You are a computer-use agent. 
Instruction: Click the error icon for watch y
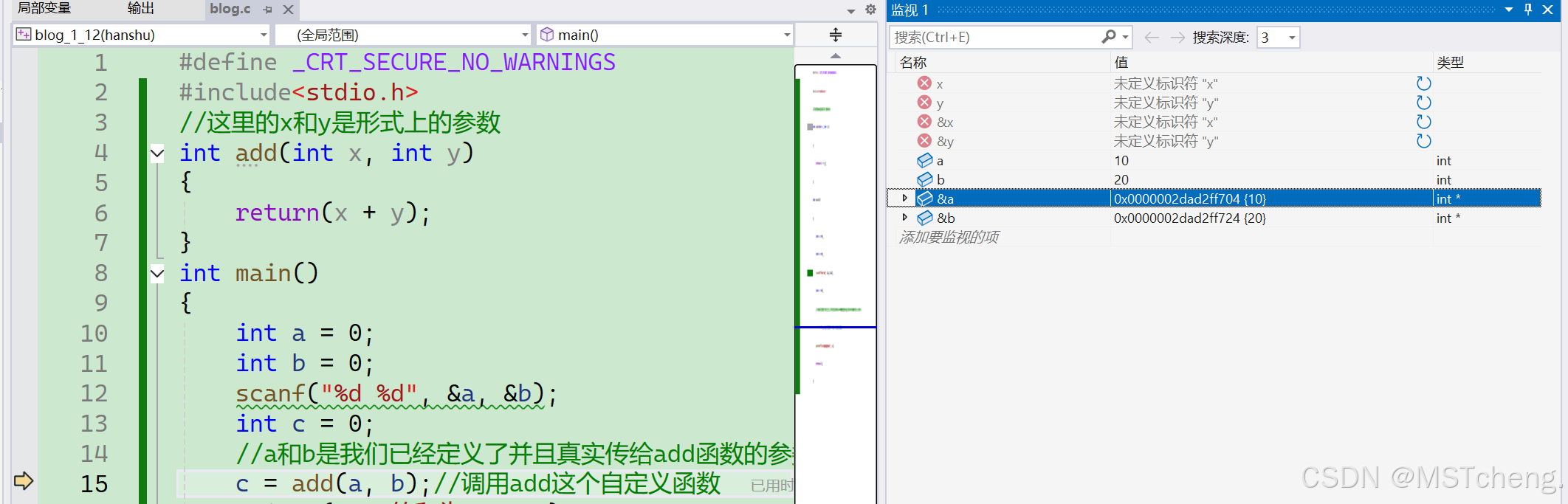point(924,102)
